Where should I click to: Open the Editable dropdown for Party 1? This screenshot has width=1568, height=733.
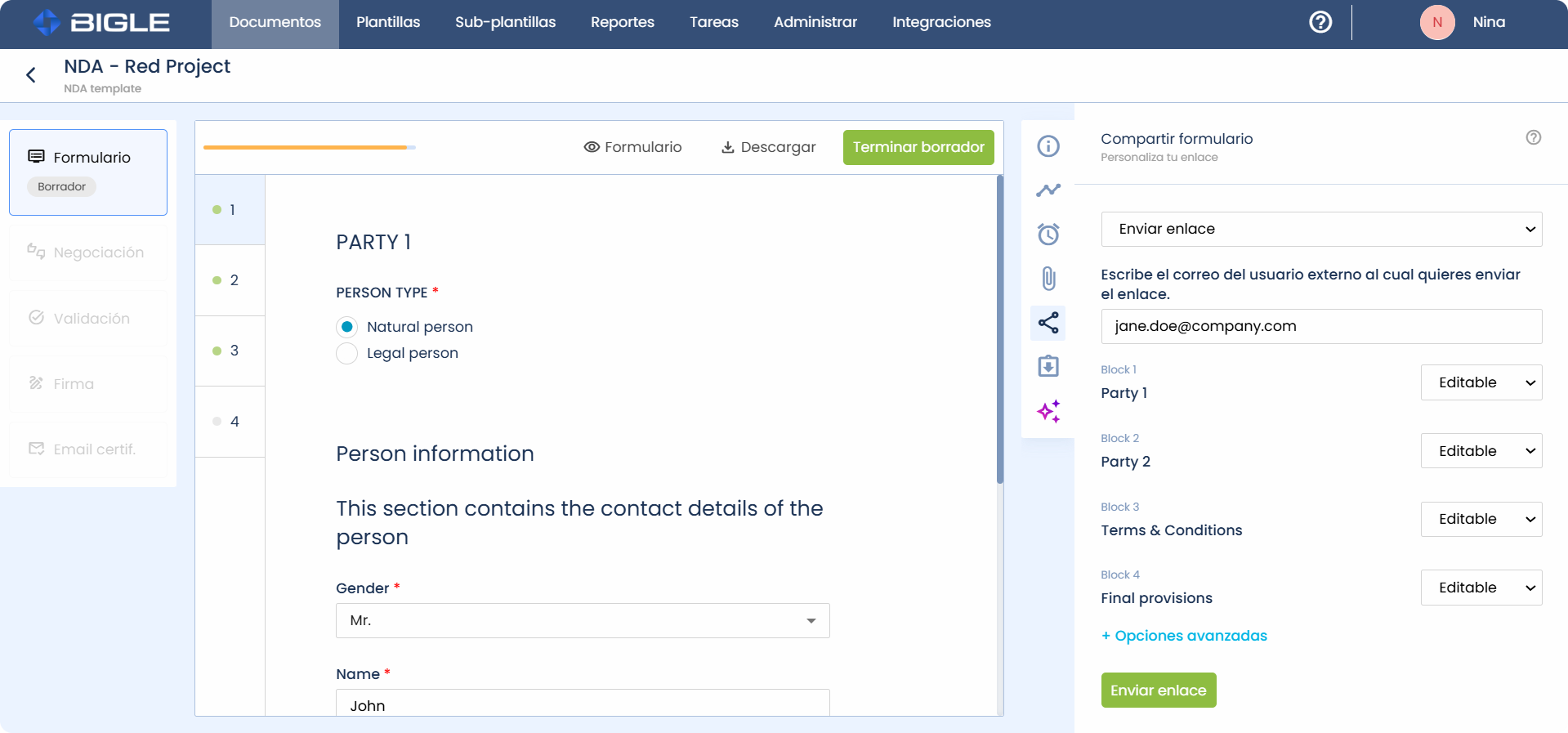[1481, 382]
